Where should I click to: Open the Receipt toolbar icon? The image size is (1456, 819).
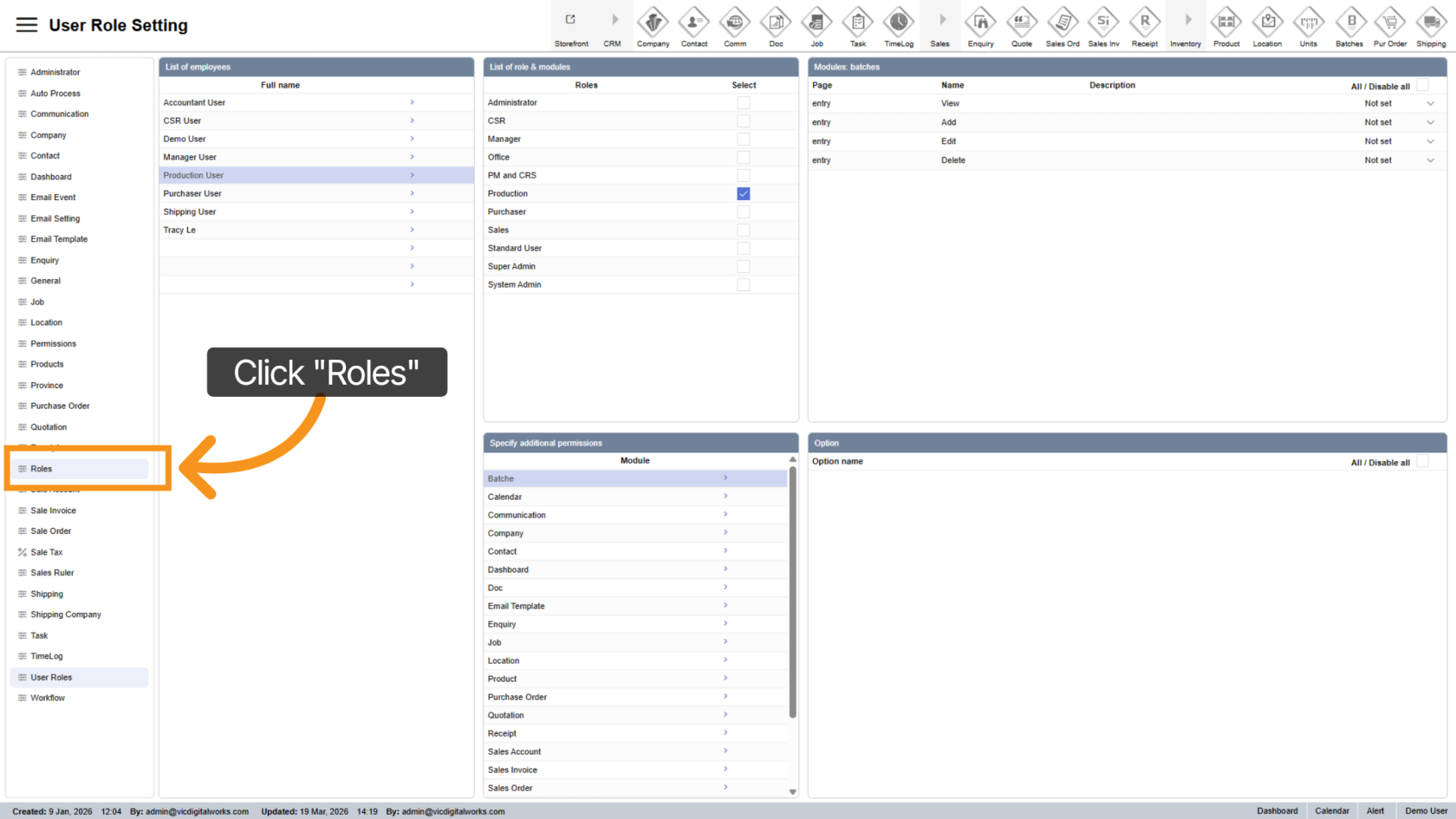click(x=1144, y=25)
